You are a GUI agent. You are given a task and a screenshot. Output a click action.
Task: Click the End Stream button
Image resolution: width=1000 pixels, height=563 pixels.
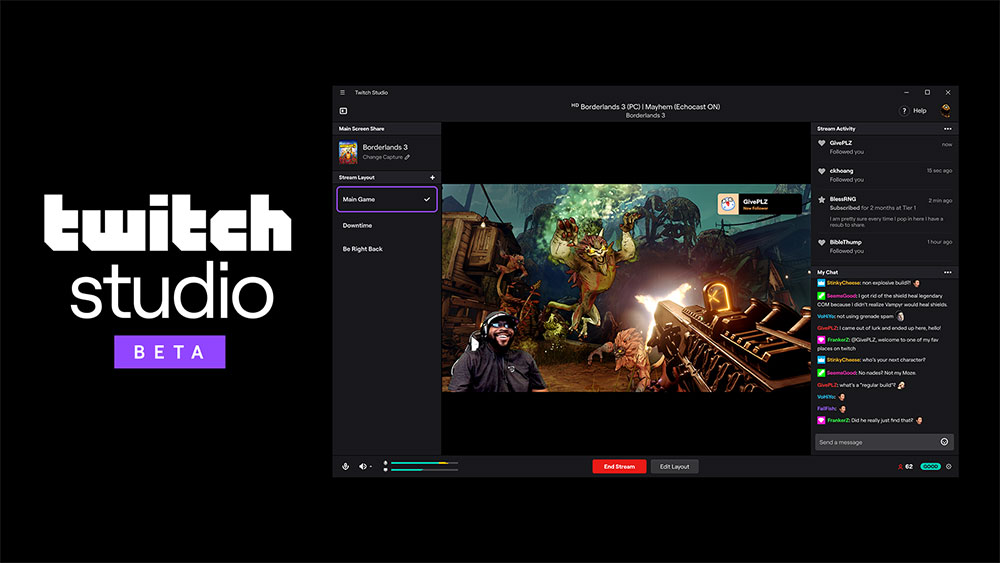pyautogui.click(x=619, y=467)
